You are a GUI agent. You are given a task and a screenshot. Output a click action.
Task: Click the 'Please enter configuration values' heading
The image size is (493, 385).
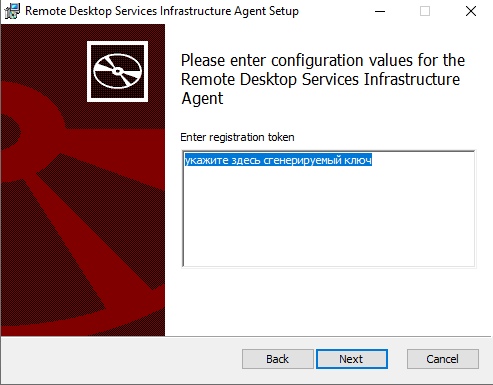click(x=323, y=79)
